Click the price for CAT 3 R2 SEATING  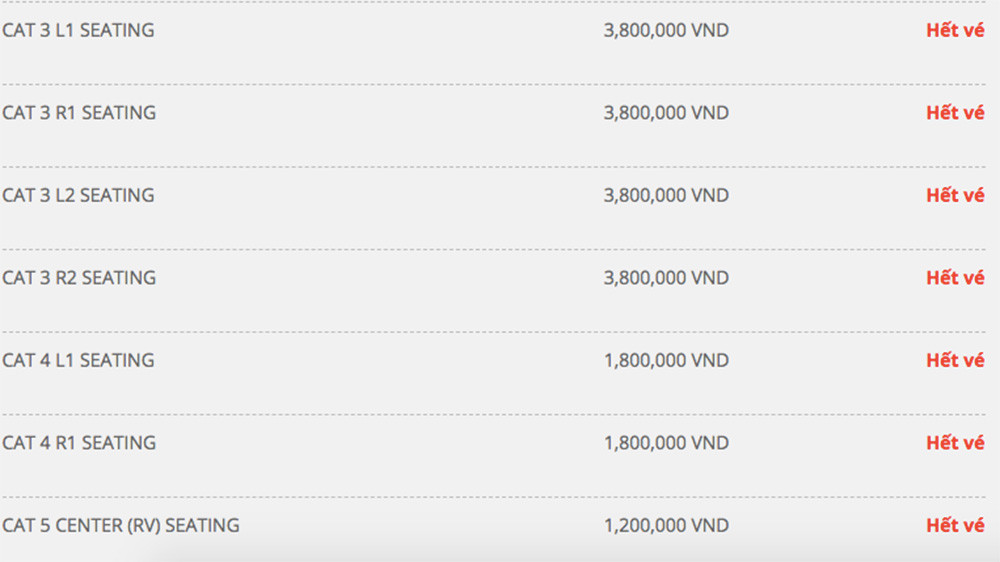click(666, 278)
